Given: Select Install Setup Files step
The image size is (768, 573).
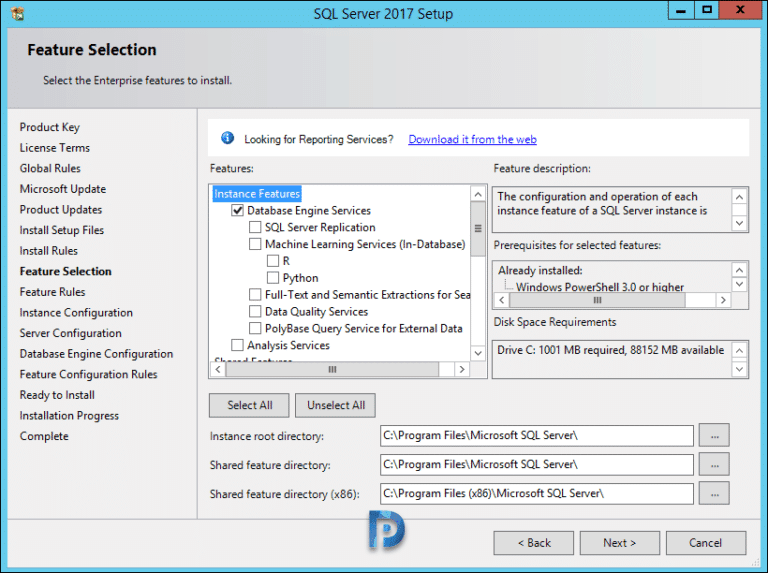Looking at the screenshot, I should tap(62, 230).
